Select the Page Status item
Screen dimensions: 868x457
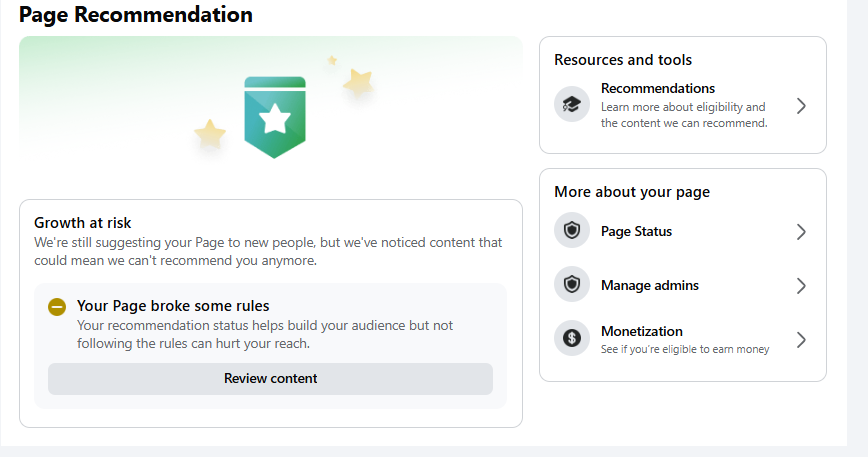pos(683,231)
